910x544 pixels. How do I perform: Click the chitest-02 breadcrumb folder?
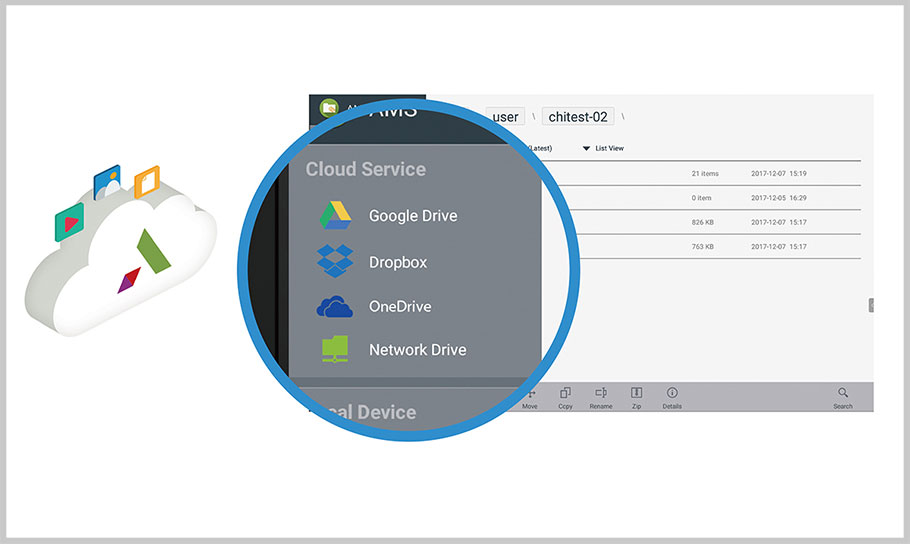pos(578,117)
